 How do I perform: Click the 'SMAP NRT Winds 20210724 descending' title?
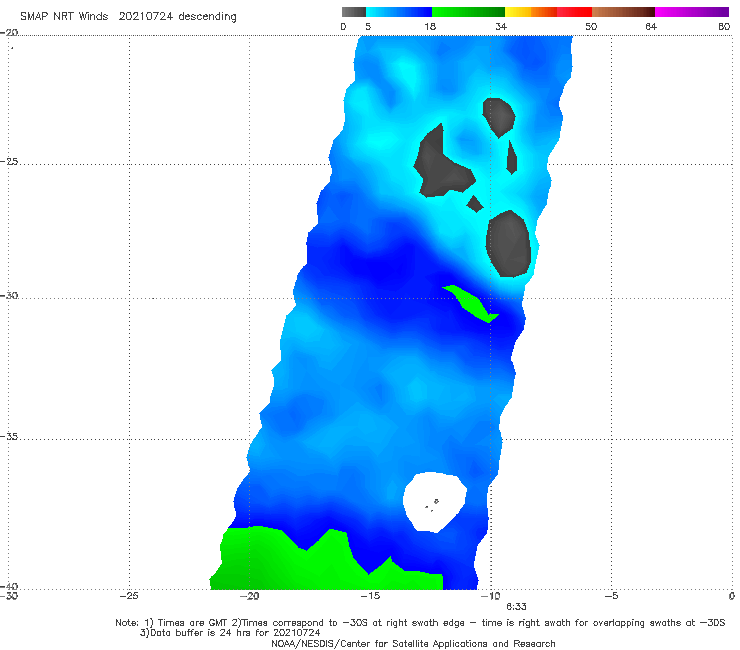click(128, 17)
